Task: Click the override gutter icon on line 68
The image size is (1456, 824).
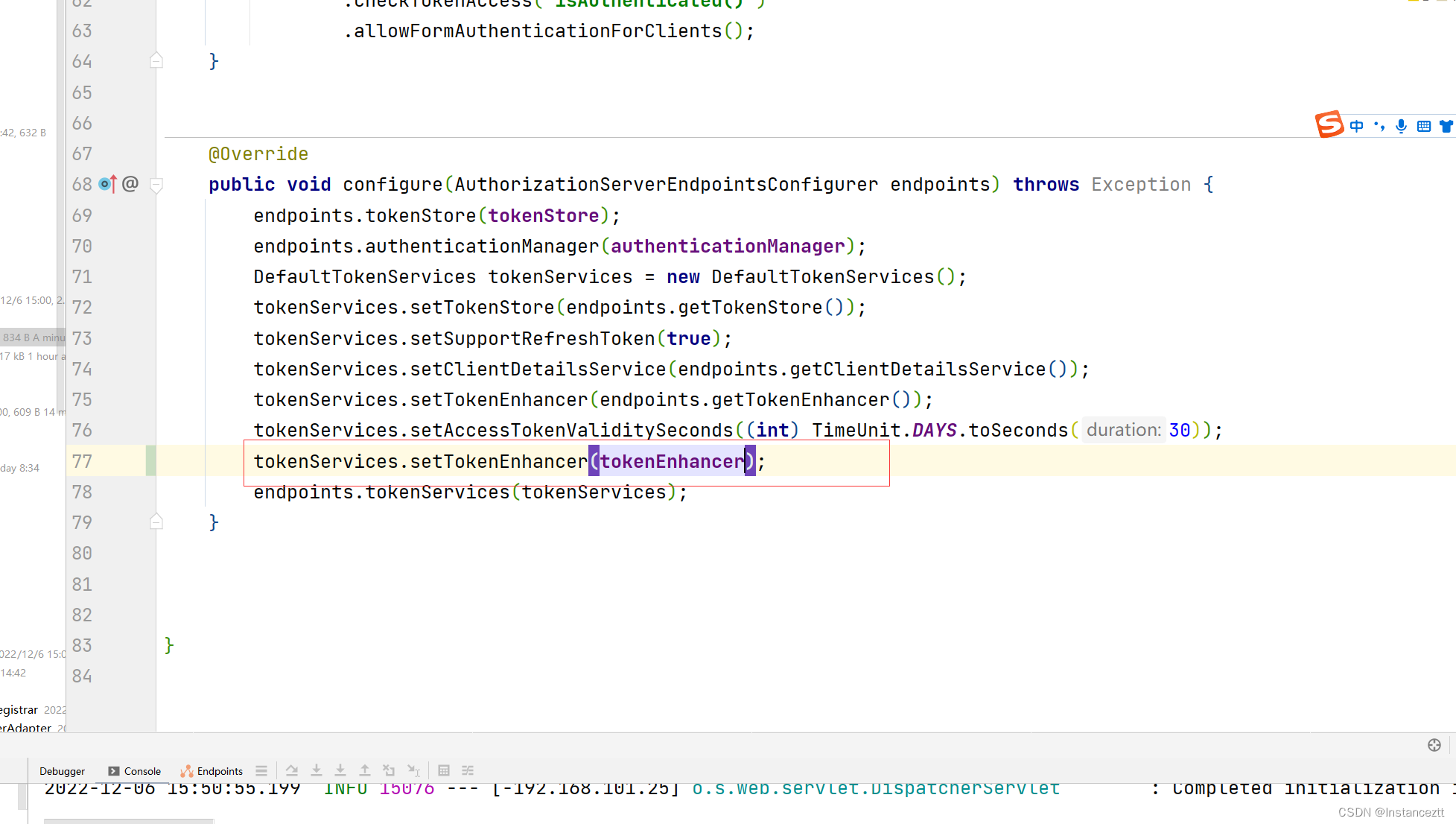Action: 107,184
